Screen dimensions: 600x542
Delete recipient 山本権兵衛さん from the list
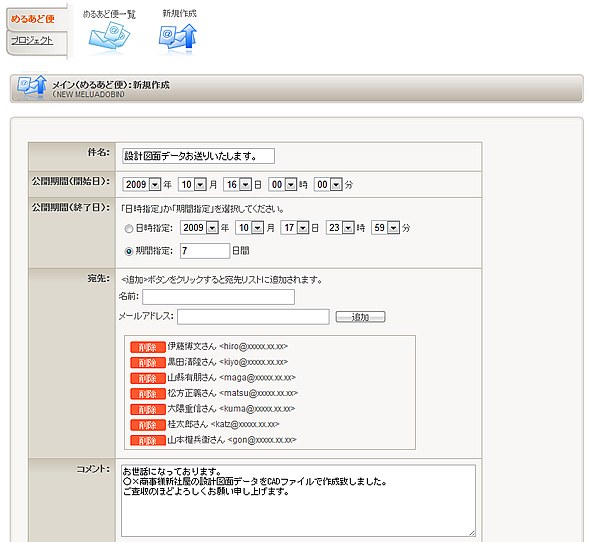(x=147, y=440)
